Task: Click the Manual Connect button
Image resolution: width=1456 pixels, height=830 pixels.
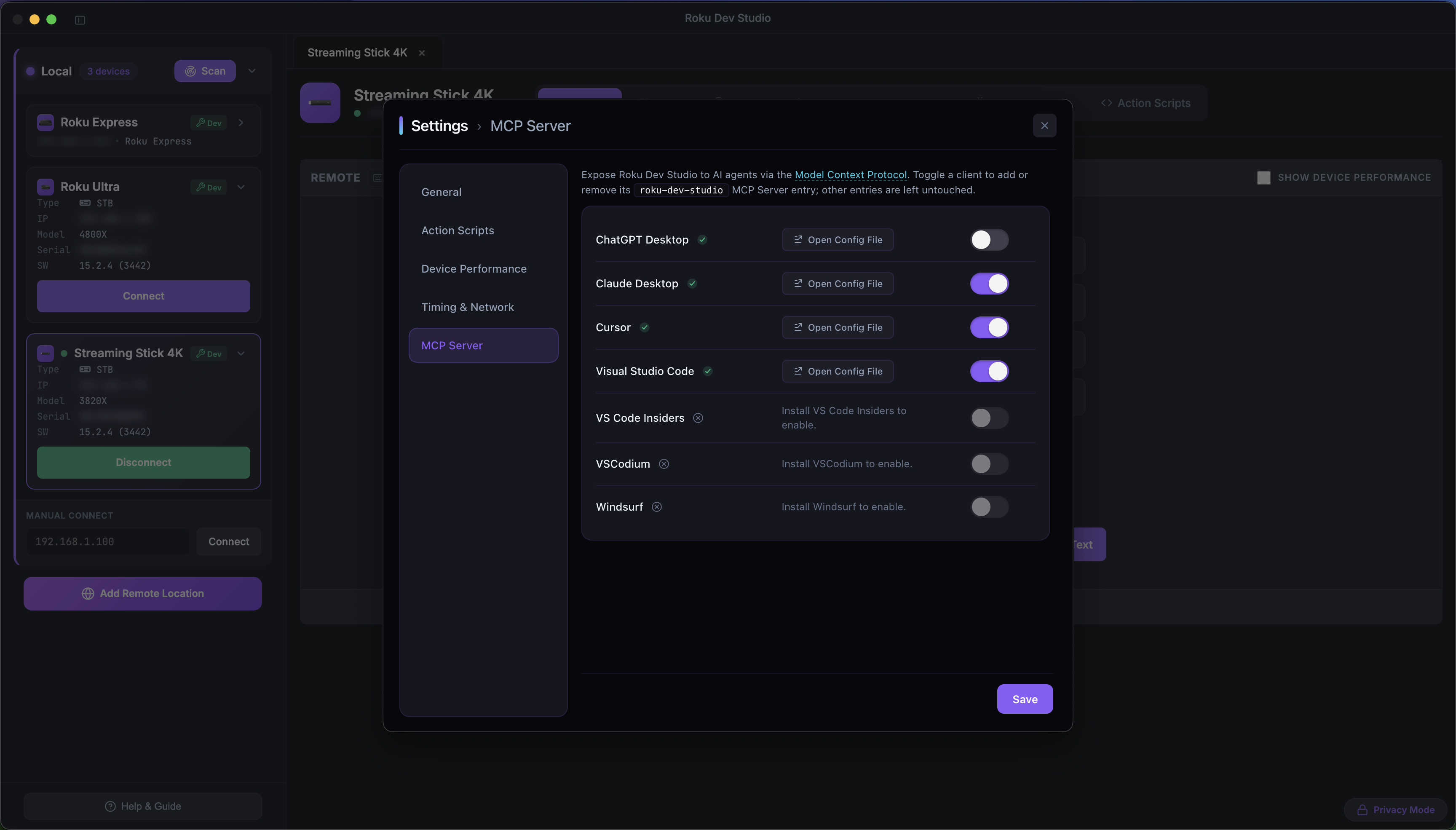Action: click(x=229, y=541)
